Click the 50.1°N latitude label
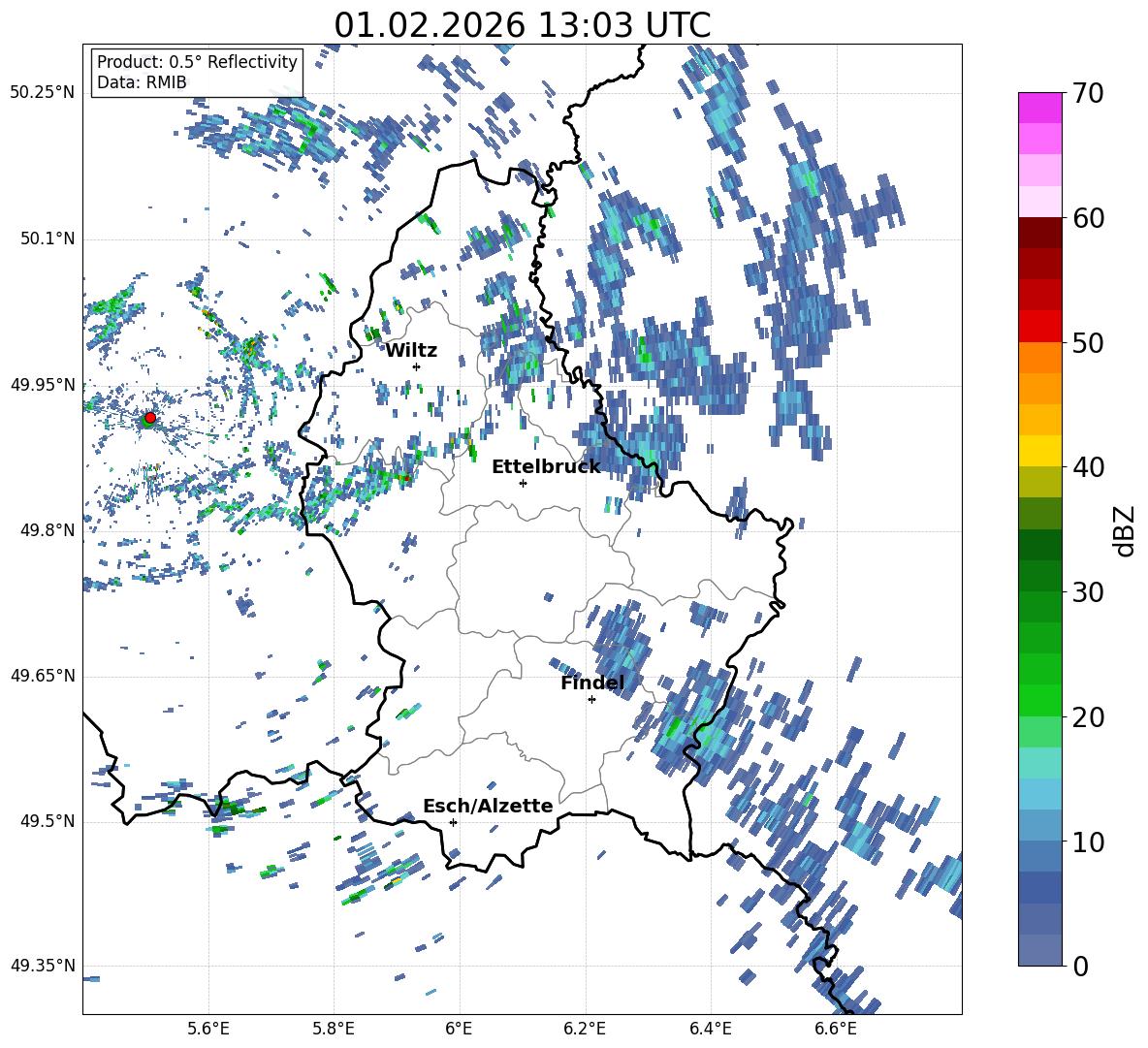 [47, 239]
